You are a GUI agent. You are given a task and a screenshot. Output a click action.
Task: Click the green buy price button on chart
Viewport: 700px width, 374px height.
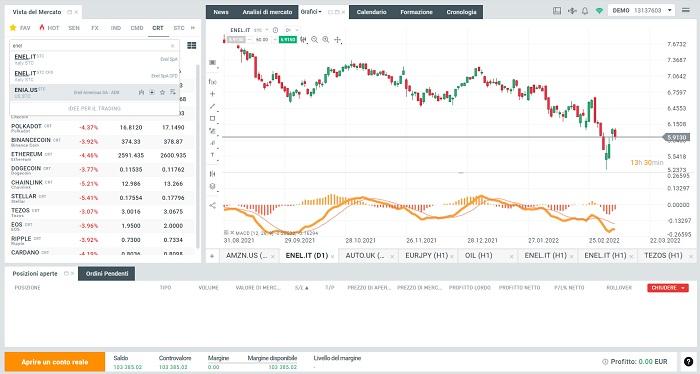pyautogui.click(x=288, y=40)
